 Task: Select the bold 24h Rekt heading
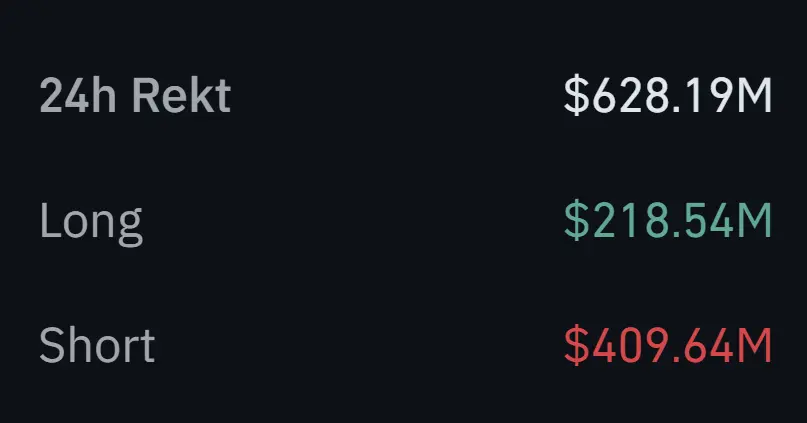click(135, 97)
